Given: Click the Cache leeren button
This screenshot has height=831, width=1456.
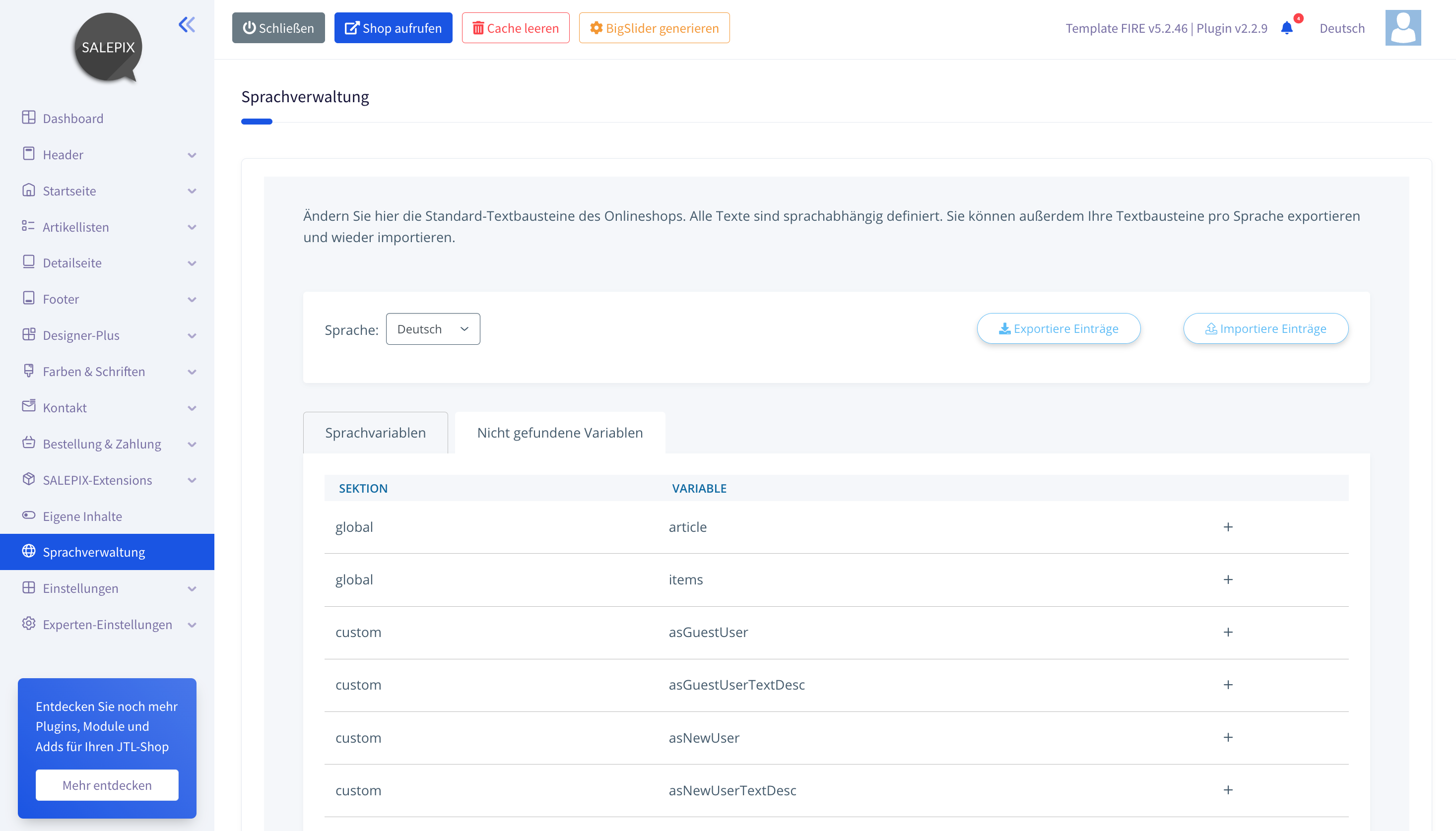Looking at the screenshot, I should [516, 28].
